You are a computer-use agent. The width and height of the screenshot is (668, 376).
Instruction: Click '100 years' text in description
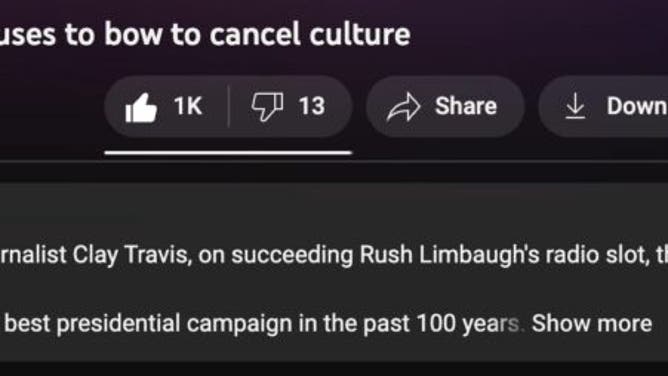tap(467, 324)
